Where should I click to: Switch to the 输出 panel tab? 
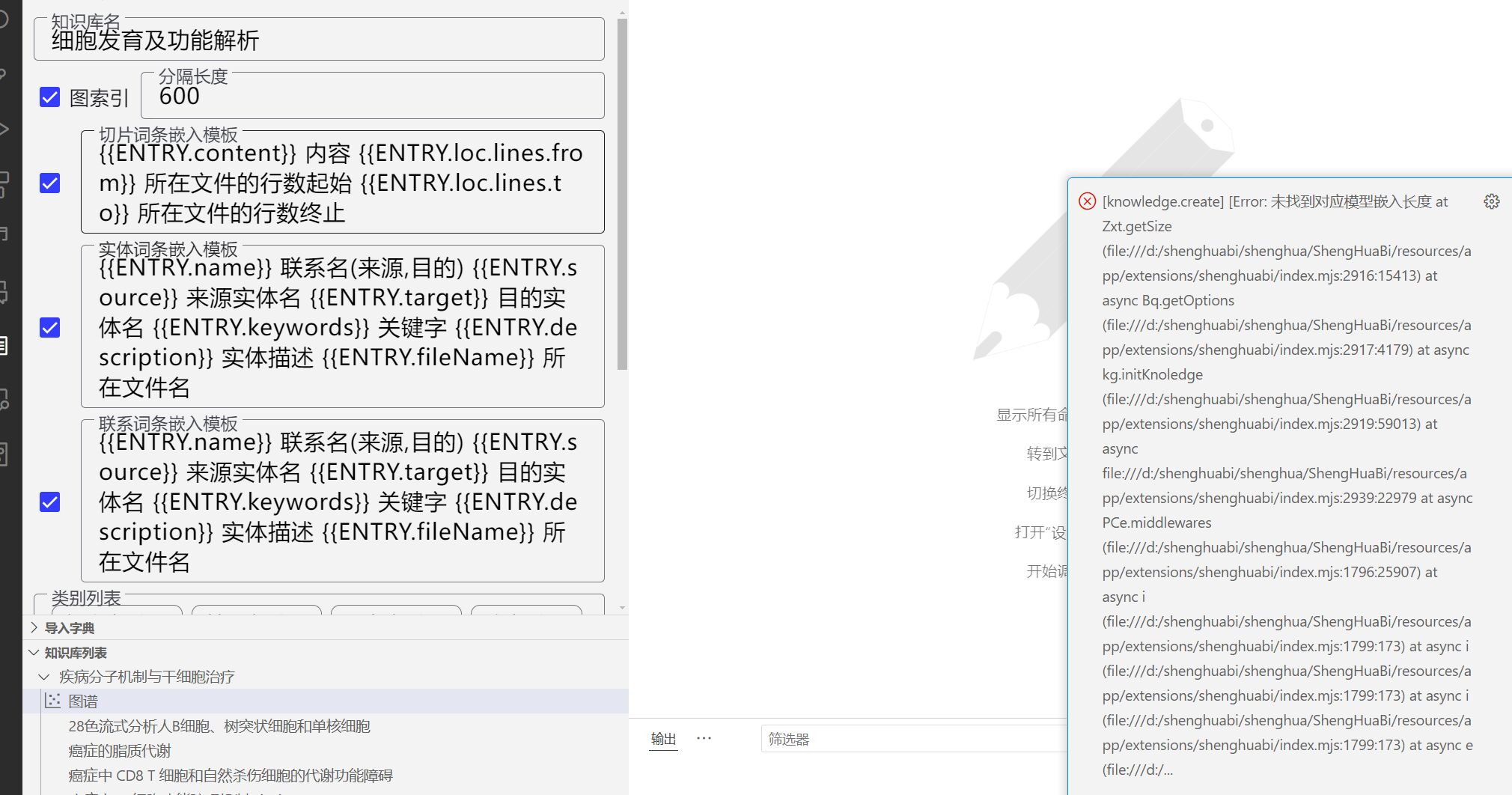pos(663,739)
